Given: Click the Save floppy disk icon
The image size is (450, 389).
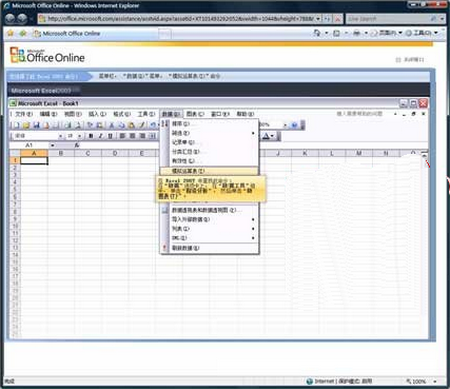Looking at the screenshot, I should [x=36, y=125].
